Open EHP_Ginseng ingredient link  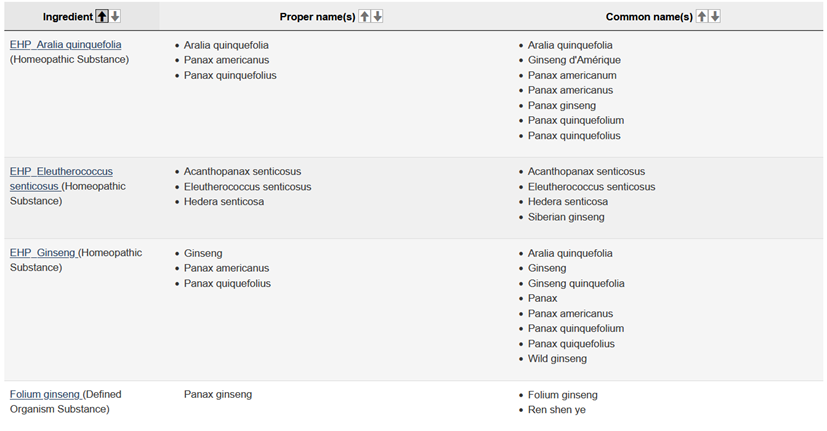[43, 253]
